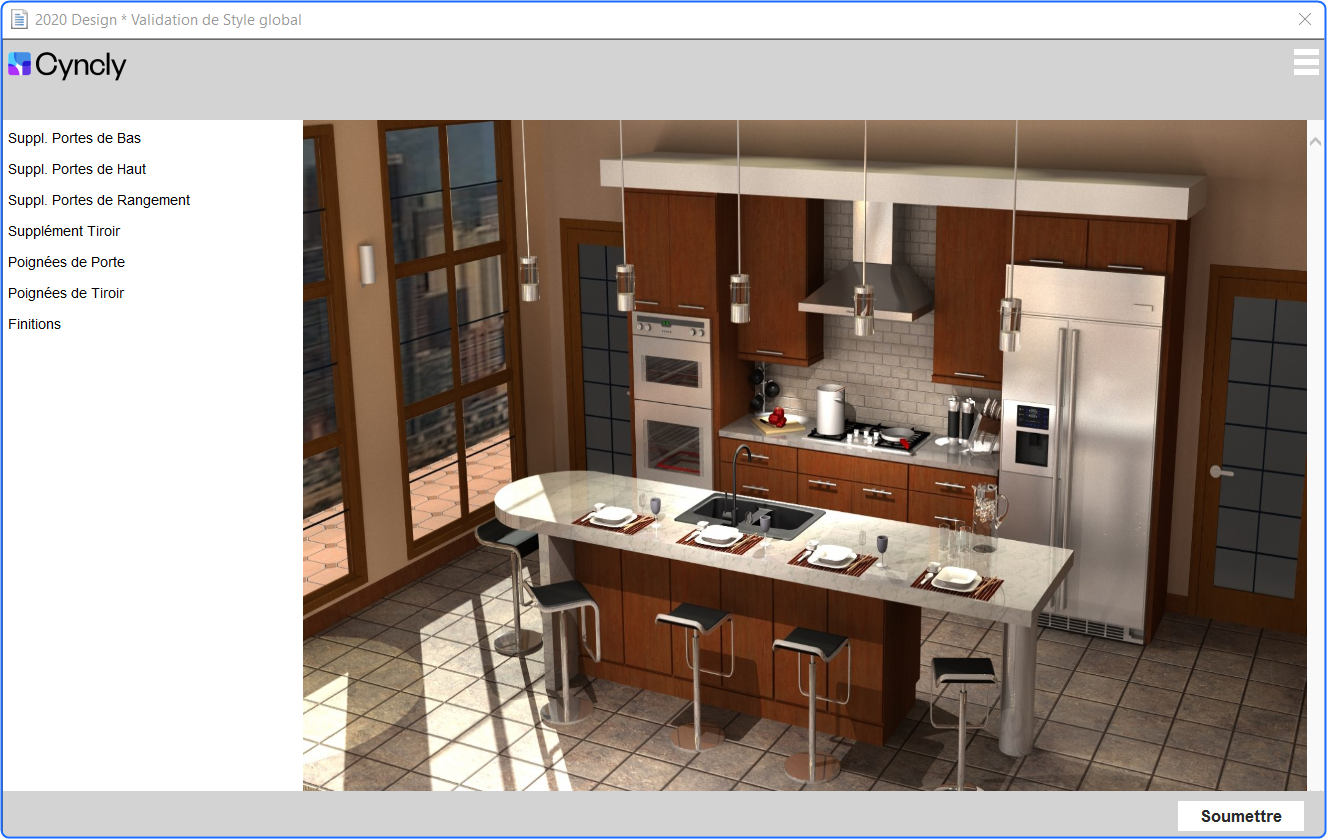Viewport: 1327px width, 839px height.
Task: Click the island sink in the kitchen image
Action: coord(750,515)
